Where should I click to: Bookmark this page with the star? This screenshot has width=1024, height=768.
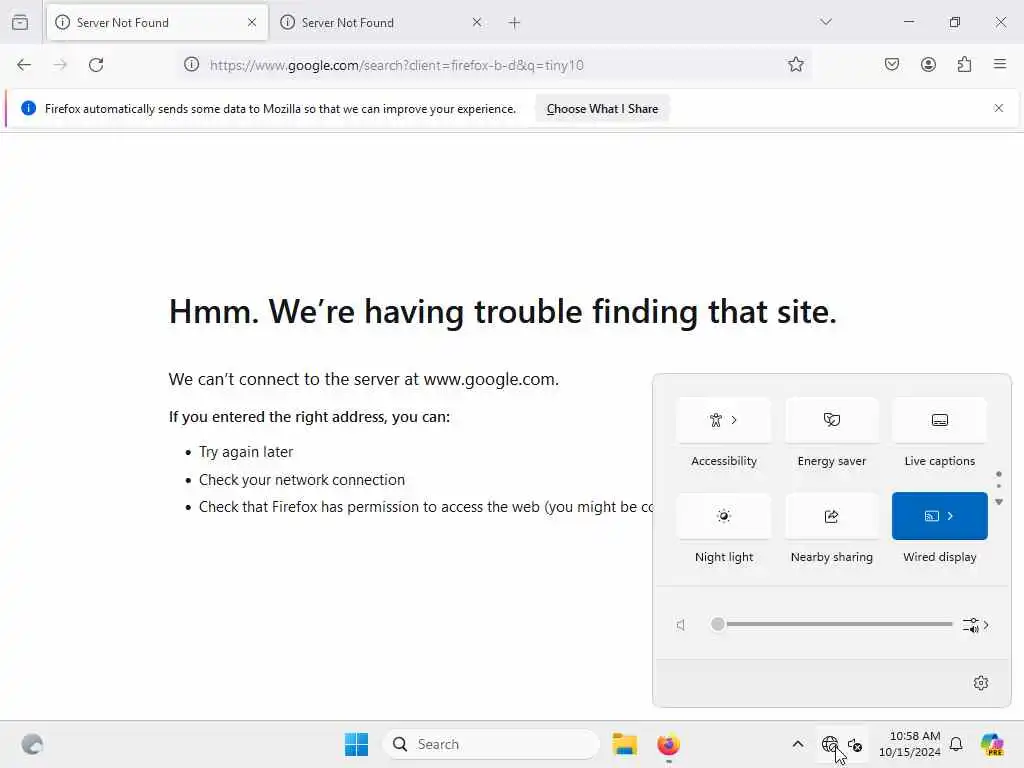(x=795, y=65)
